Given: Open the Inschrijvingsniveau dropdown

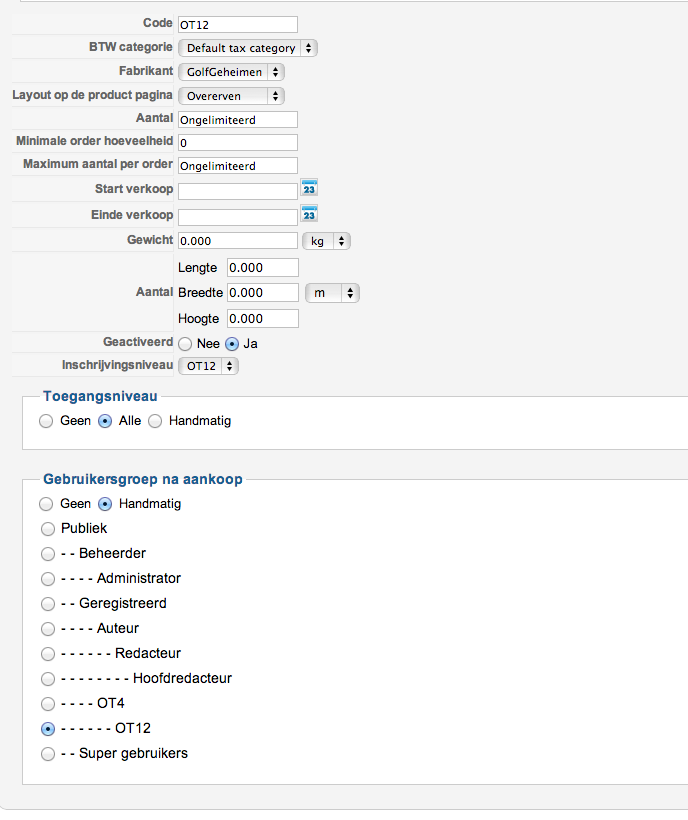Looking at the screenshot, I should (208, 366).
